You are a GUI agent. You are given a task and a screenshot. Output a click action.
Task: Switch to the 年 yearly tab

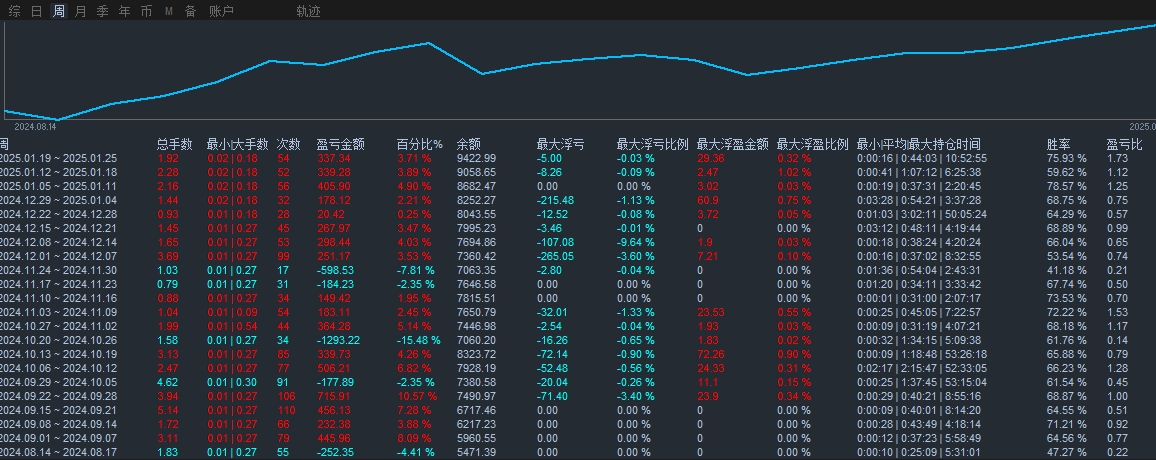pyautogui.click(x=125, y=11)
